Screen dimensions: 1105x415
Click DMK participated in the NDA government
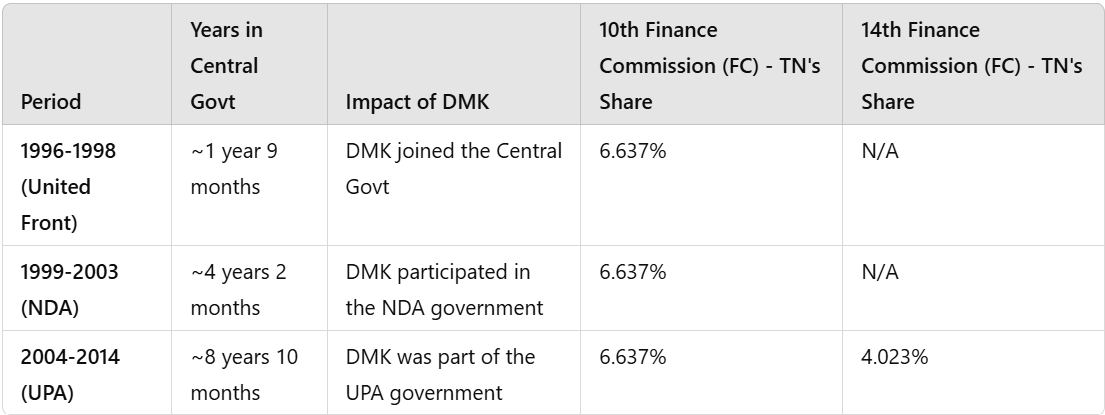click(x=444, y=289)
